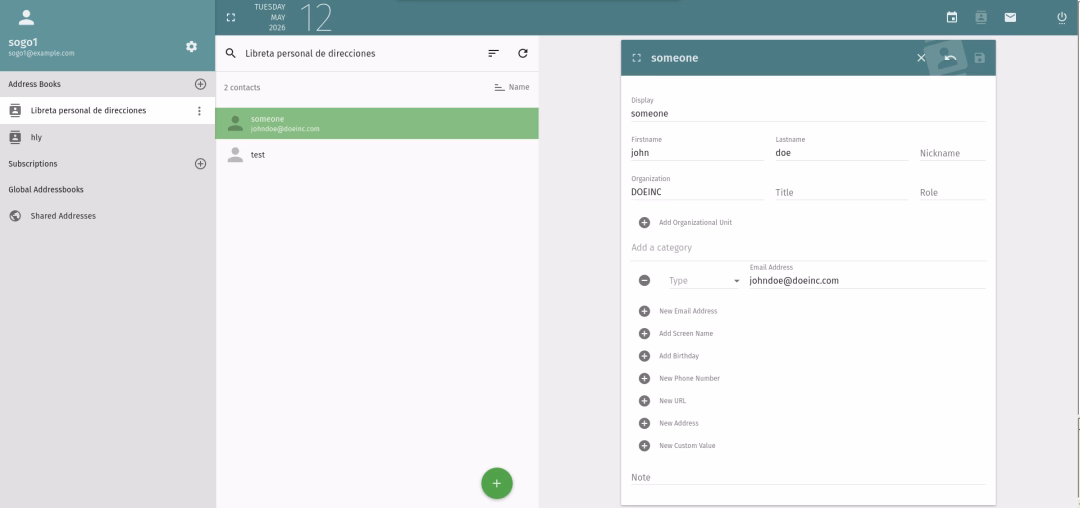Edit the Lastname field

click(x=842, y=153)
